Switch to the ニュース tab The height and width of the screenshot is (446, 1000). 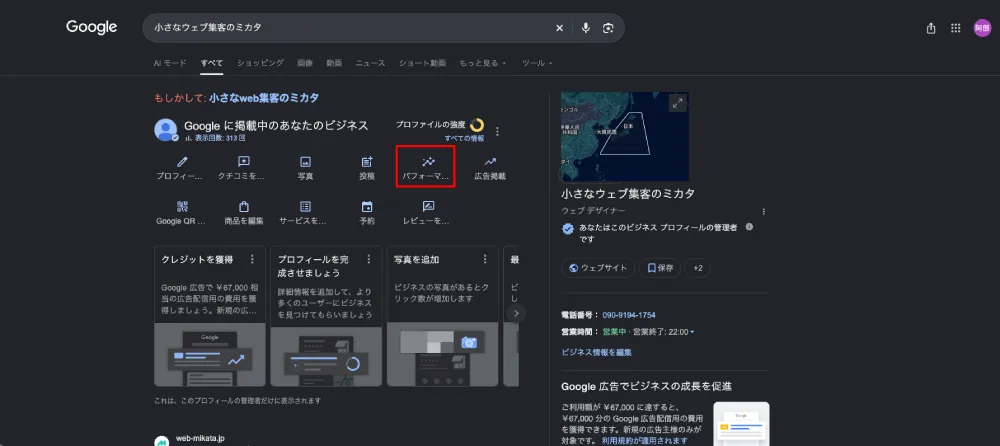(371, 63)
